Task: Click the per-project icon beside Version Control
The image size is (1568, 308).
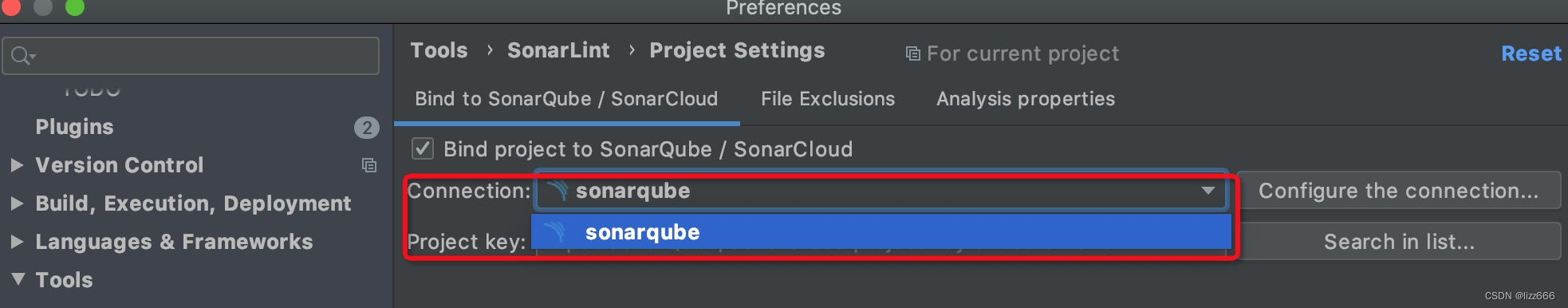Action: 369,165
